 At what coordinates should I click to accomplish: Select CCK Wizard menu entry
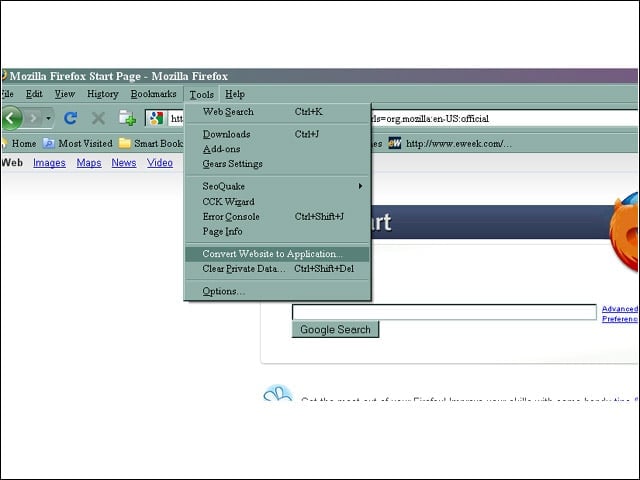(278, 202)
